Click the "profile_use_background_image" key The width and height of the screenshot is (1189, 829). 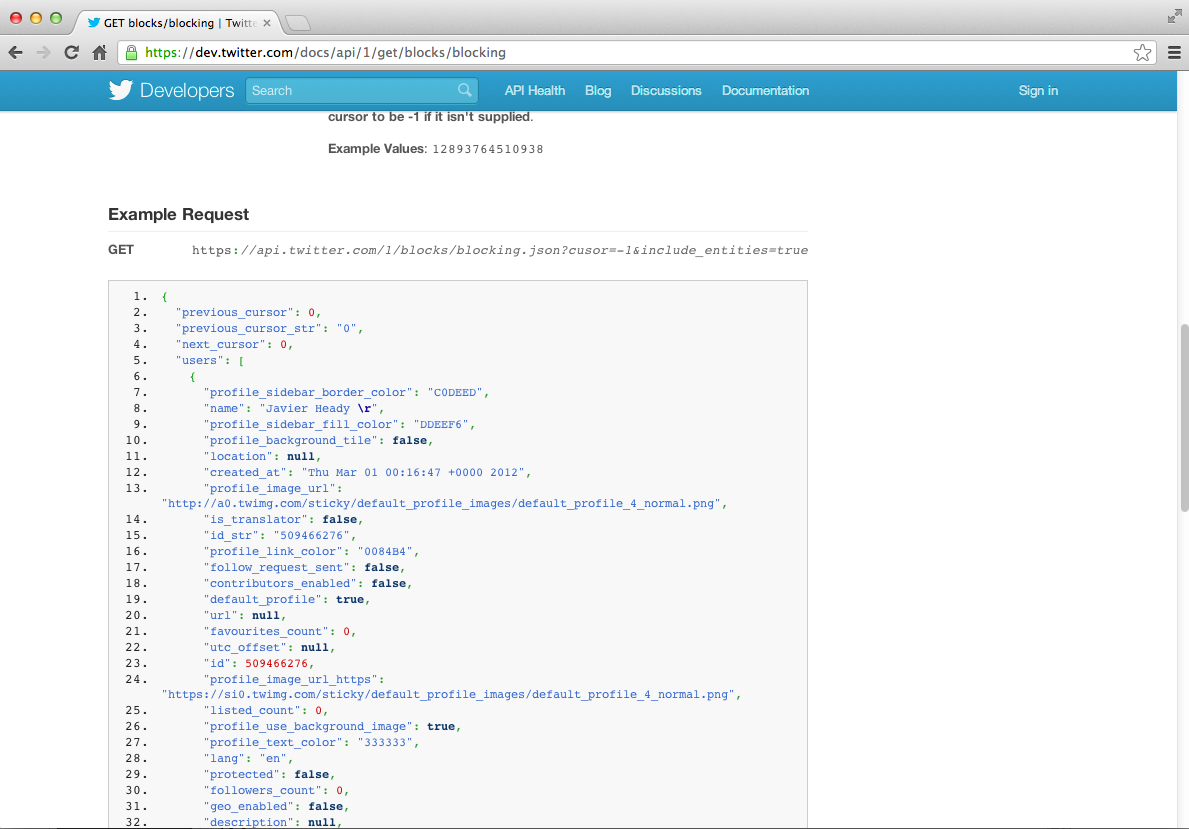tap(308, 726)
